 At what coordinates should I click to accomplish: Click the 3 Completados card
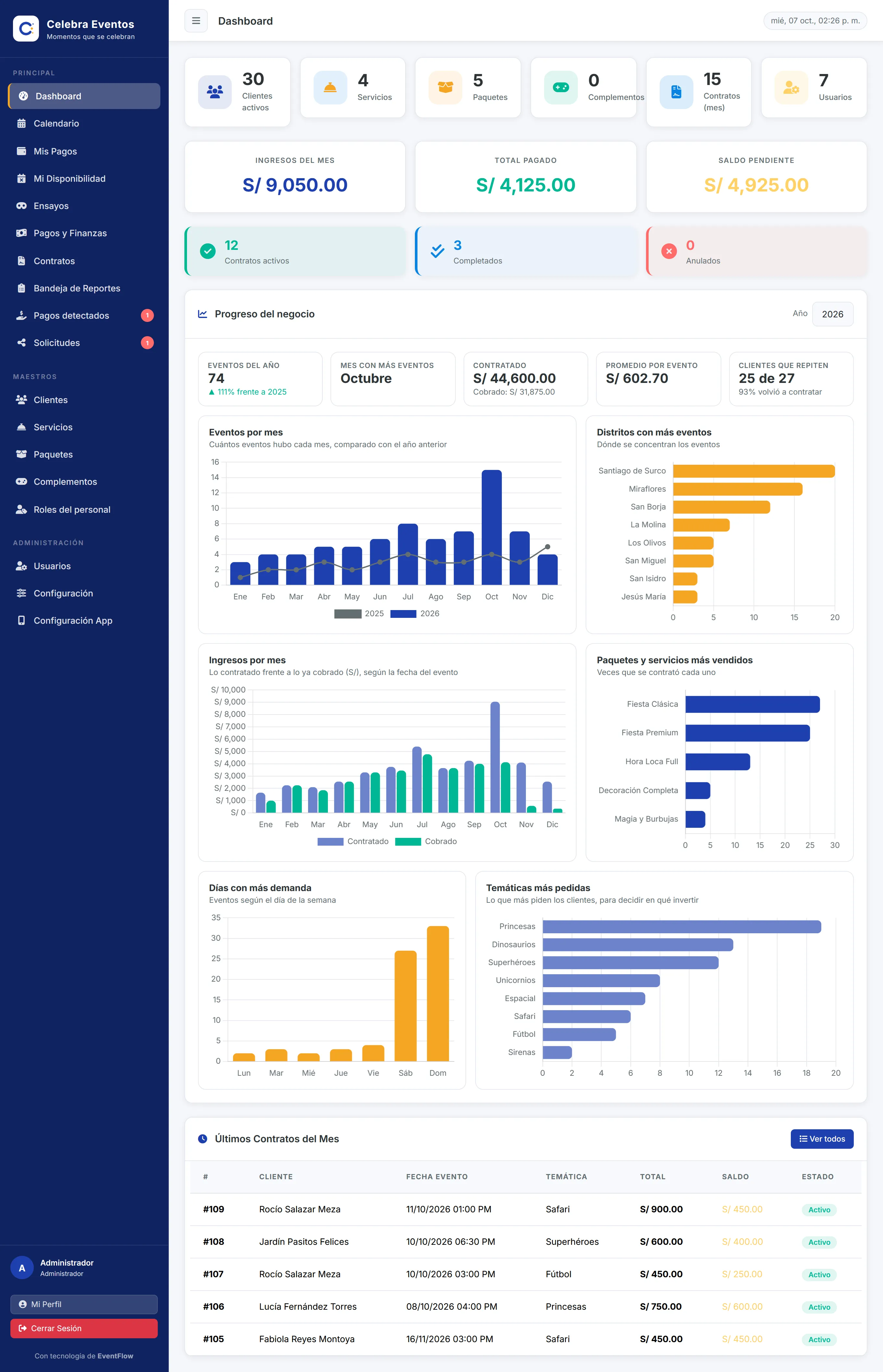click(526, 251)
